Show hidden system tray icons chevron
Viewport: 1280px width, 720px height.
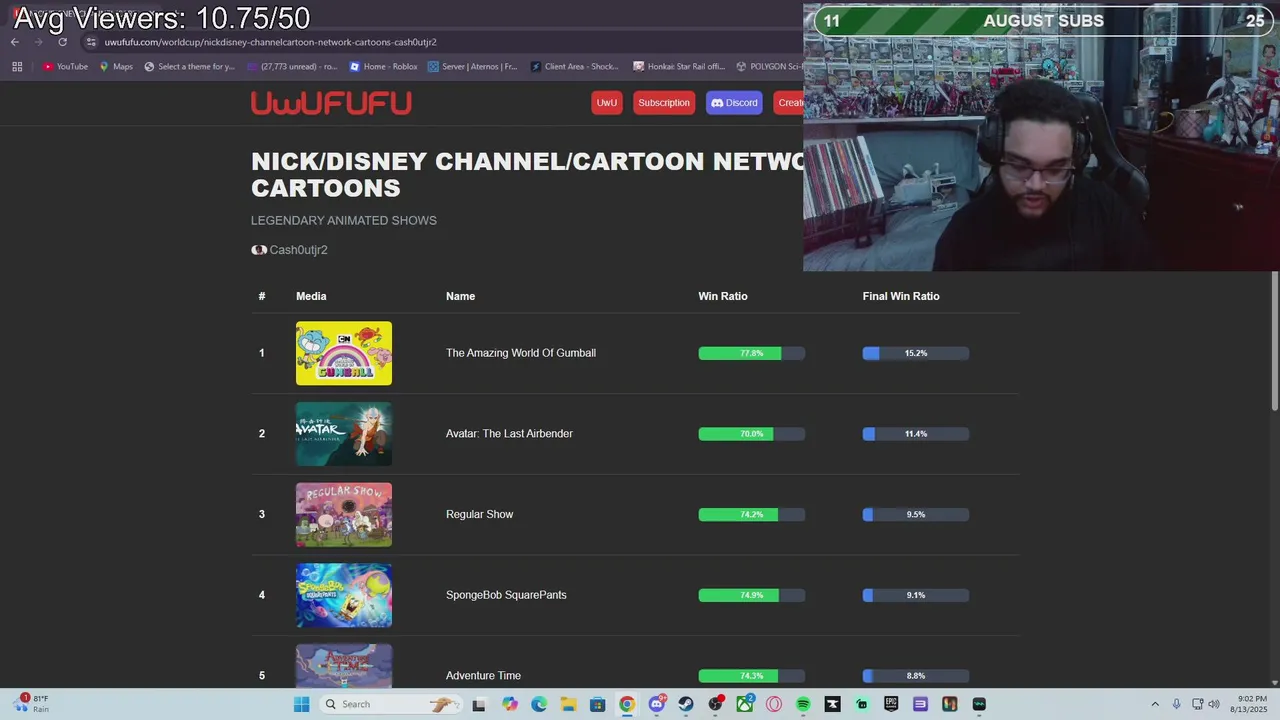(1155, 704)
